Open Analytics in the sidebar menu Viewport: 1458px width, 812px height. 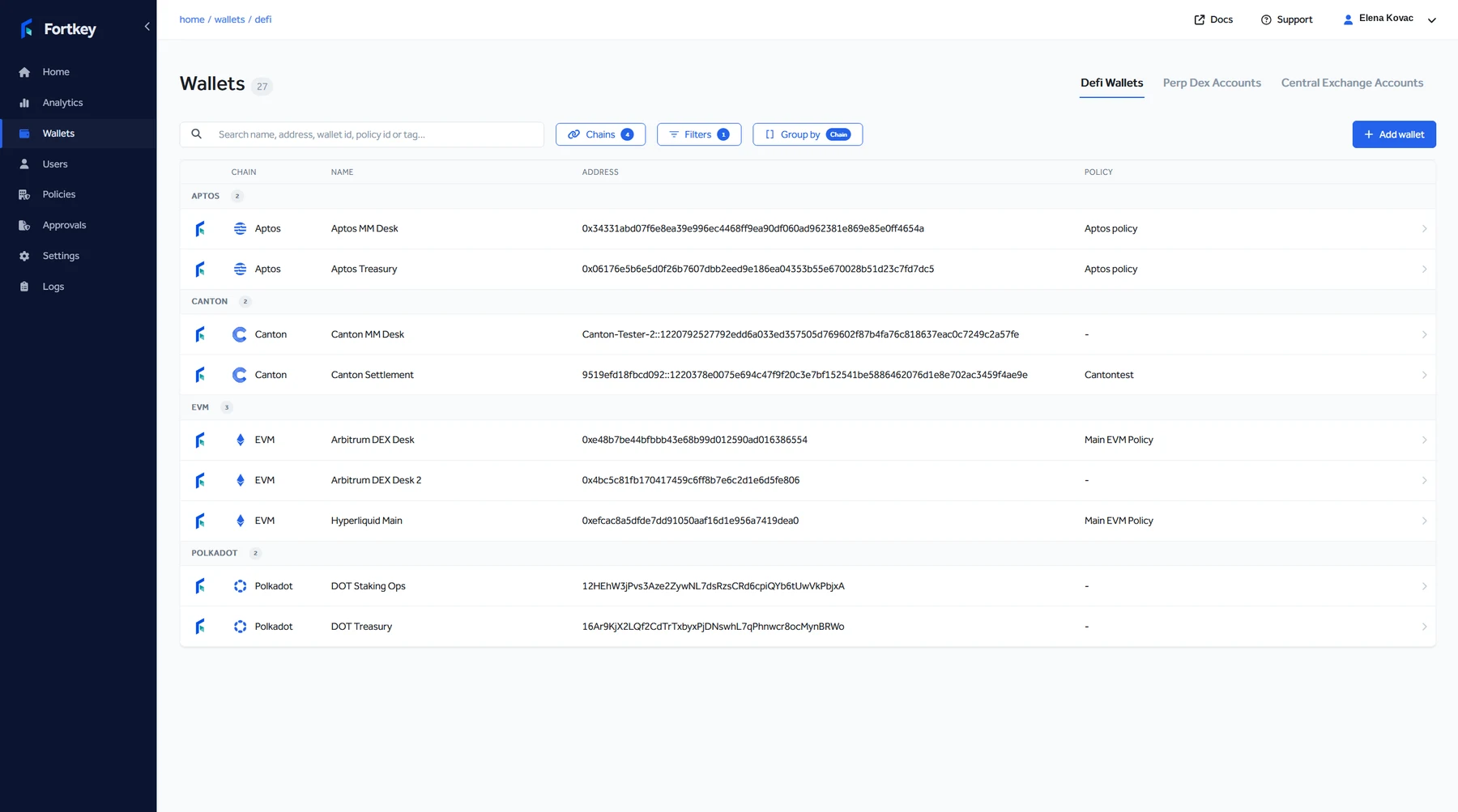[x=62, y=103]
